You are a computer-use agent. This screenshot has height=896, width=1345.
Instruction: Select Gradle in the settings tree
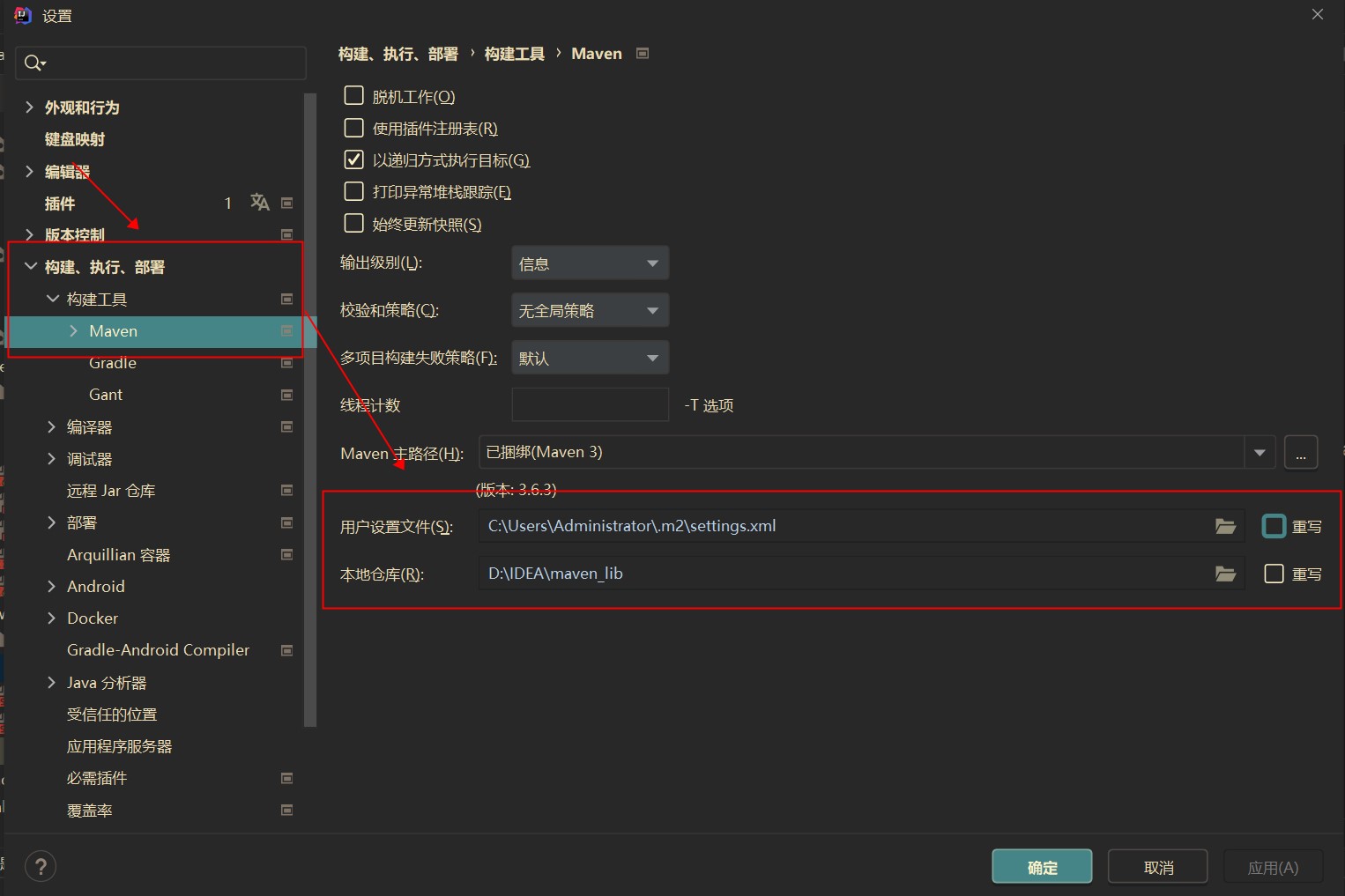click(x=112, y=363)
